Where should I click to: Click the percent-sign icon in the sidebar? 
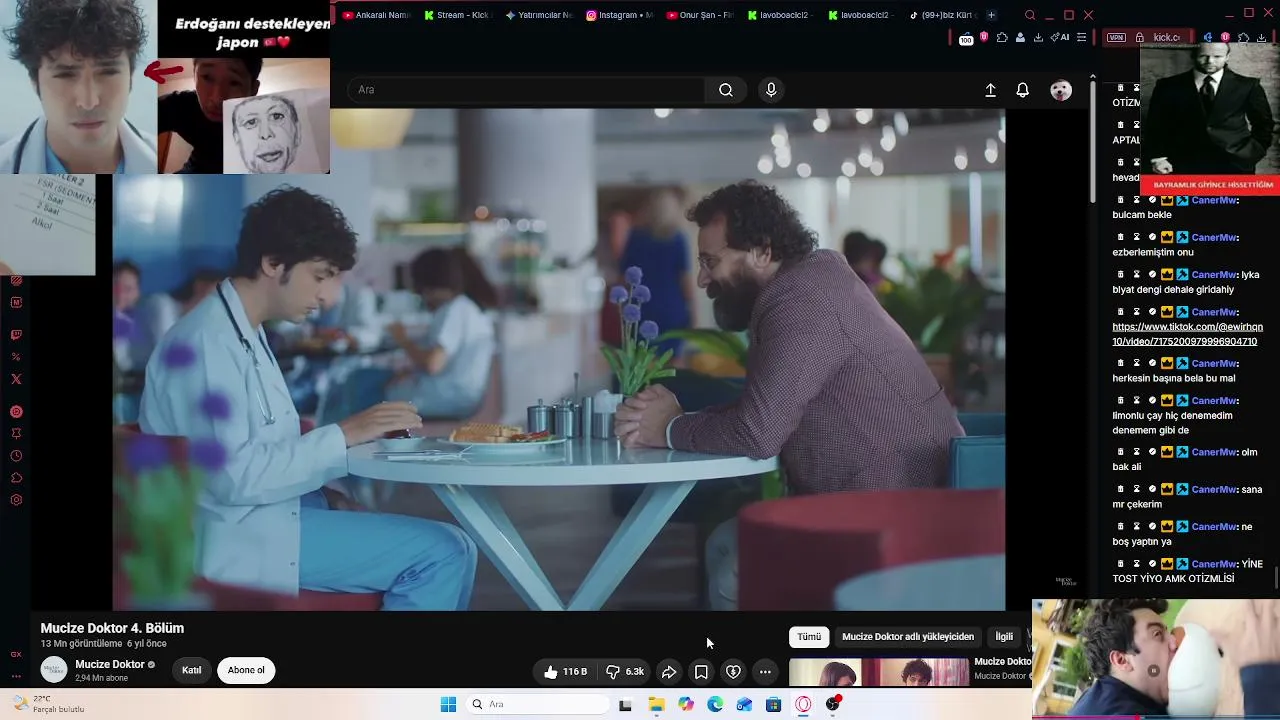click(x=16, y=357)
